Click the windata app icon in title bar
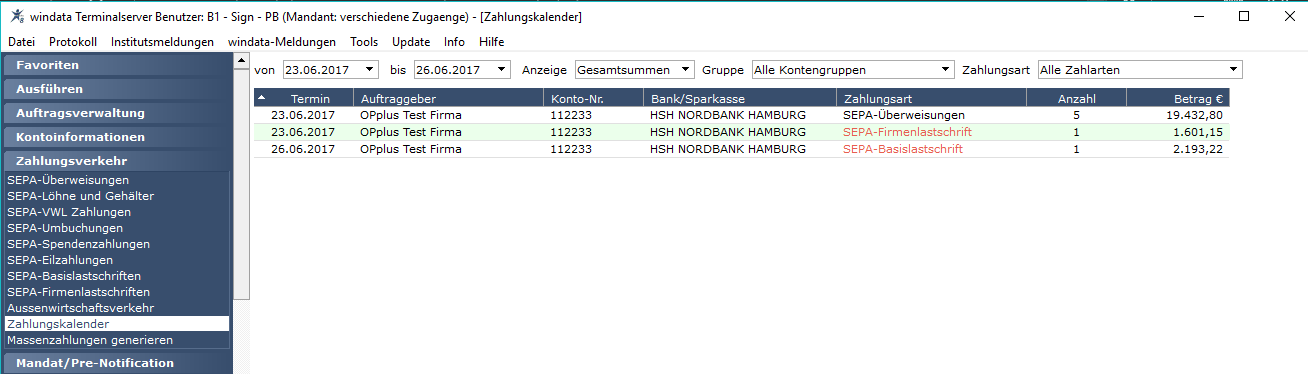Image resolution: width=1308 pixels, height=374 pixels. pos(17,16)
